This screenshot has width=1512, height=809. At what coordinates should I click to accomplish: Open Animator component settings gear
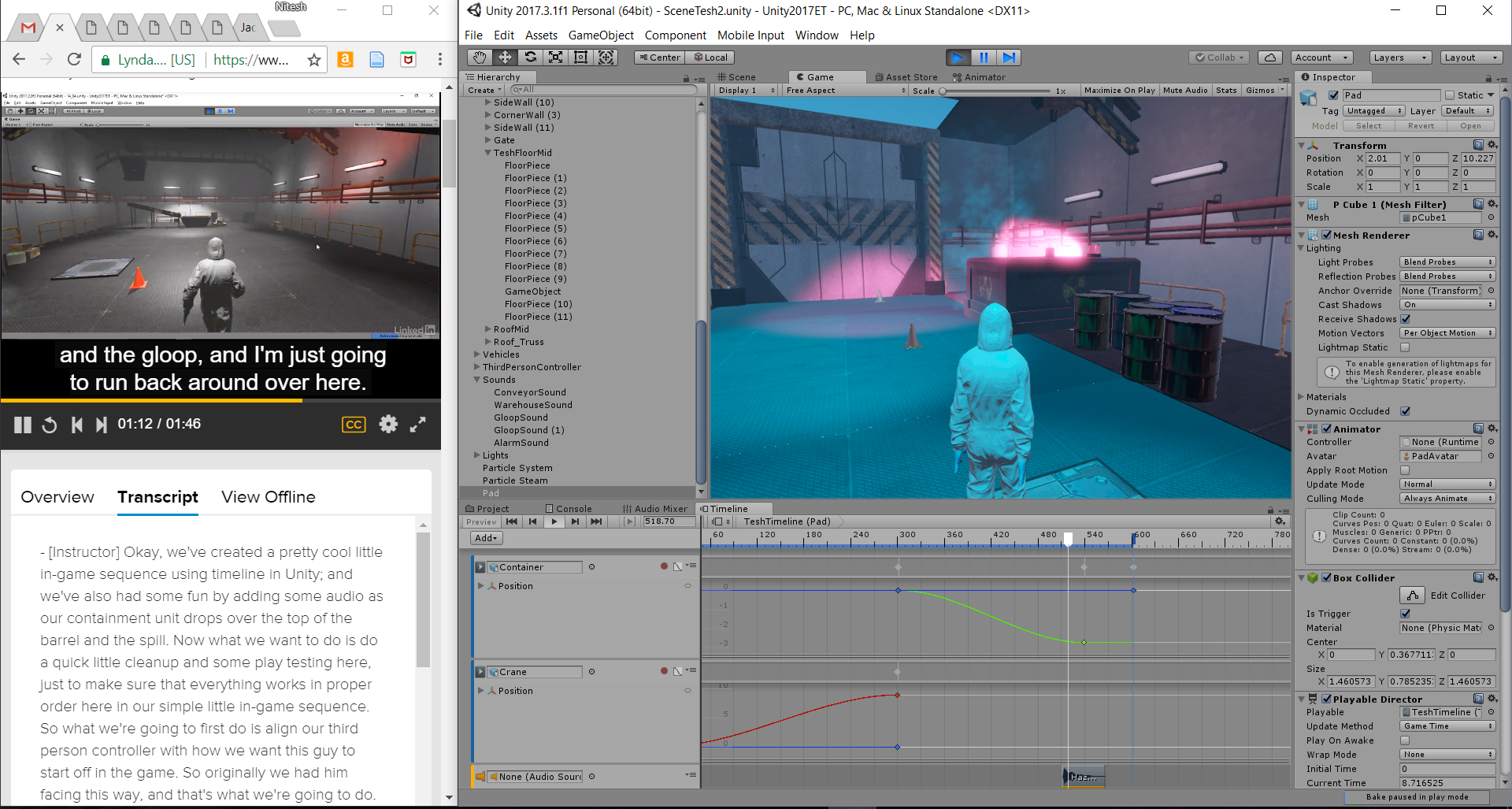[x=1492, y=429]
